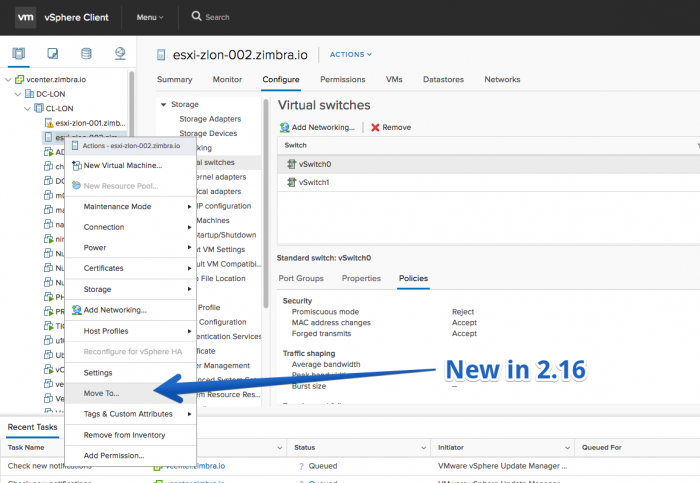Open the Storage inventory view icon

pos(86,54)
